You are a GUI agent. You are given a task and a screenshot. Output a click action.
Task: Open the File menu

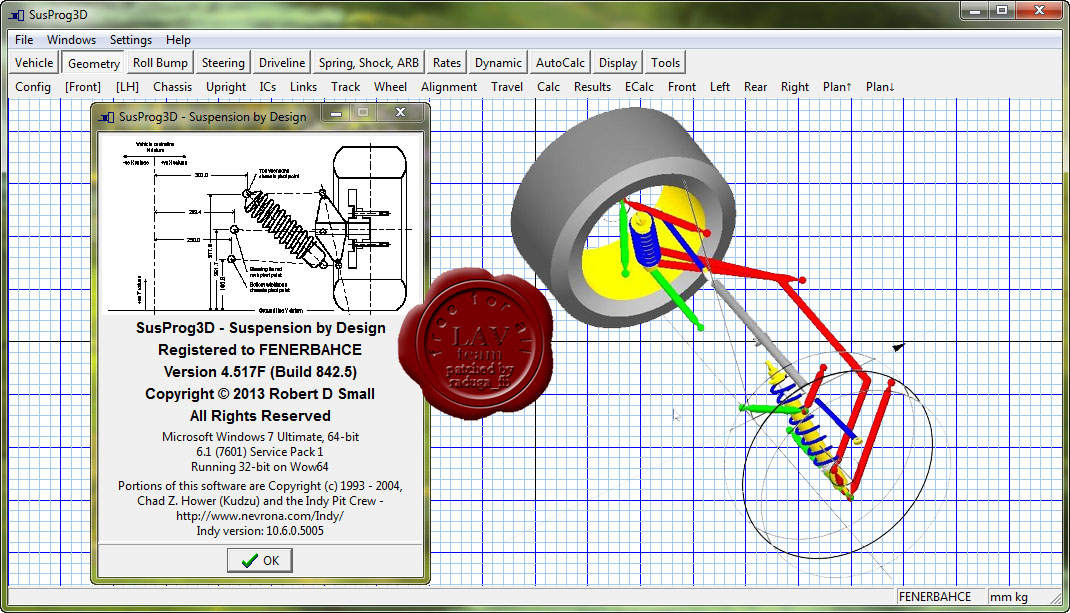coord(24,40)
